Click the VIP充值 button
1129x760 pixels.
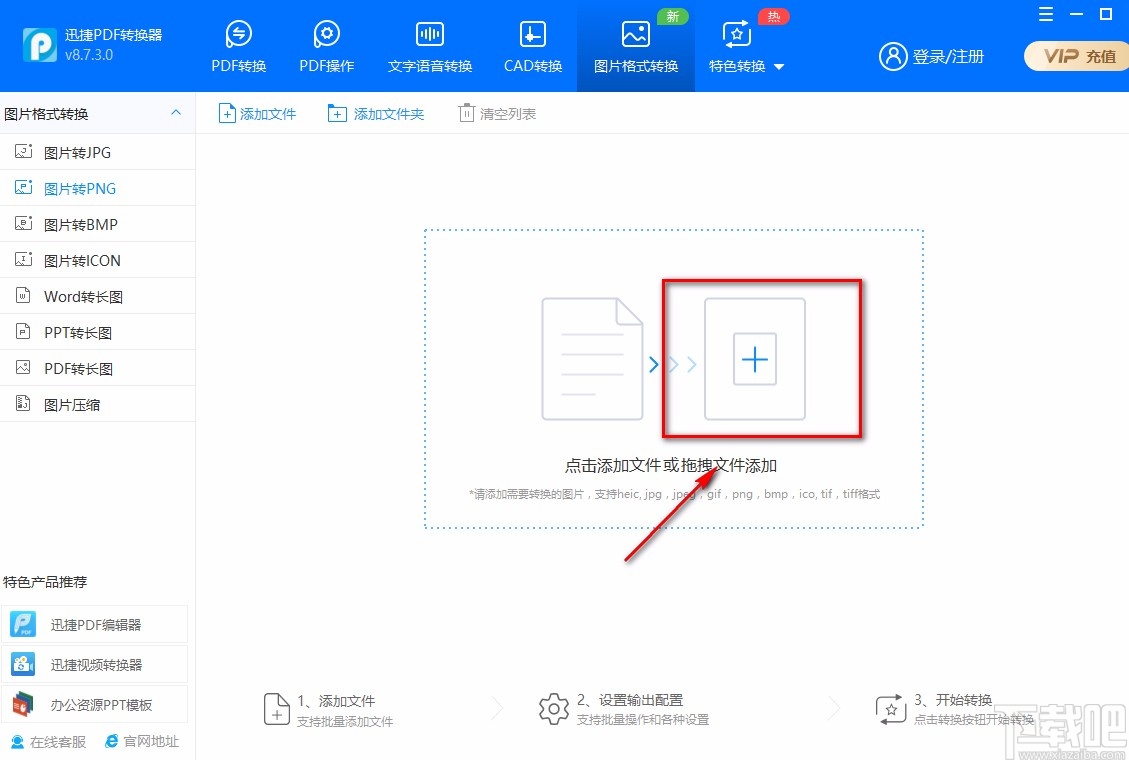click(x=1076, y=57)
